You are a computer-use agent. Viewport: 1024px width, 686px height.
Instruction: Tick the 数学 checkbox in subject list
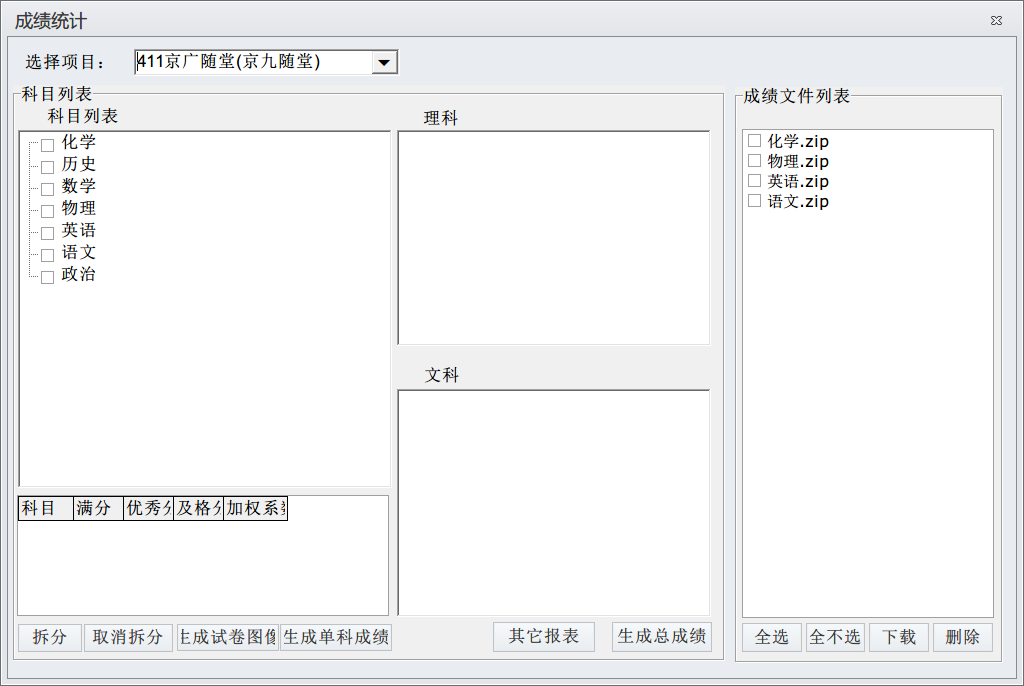tap(47, 190)
